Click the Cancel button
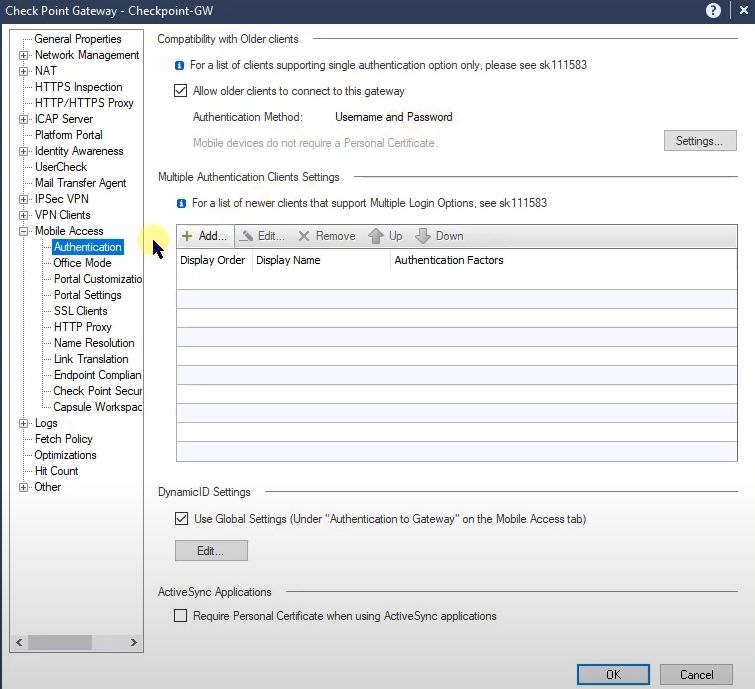The image size is (755, 689). pyautogui.click(x=696, y=675)
